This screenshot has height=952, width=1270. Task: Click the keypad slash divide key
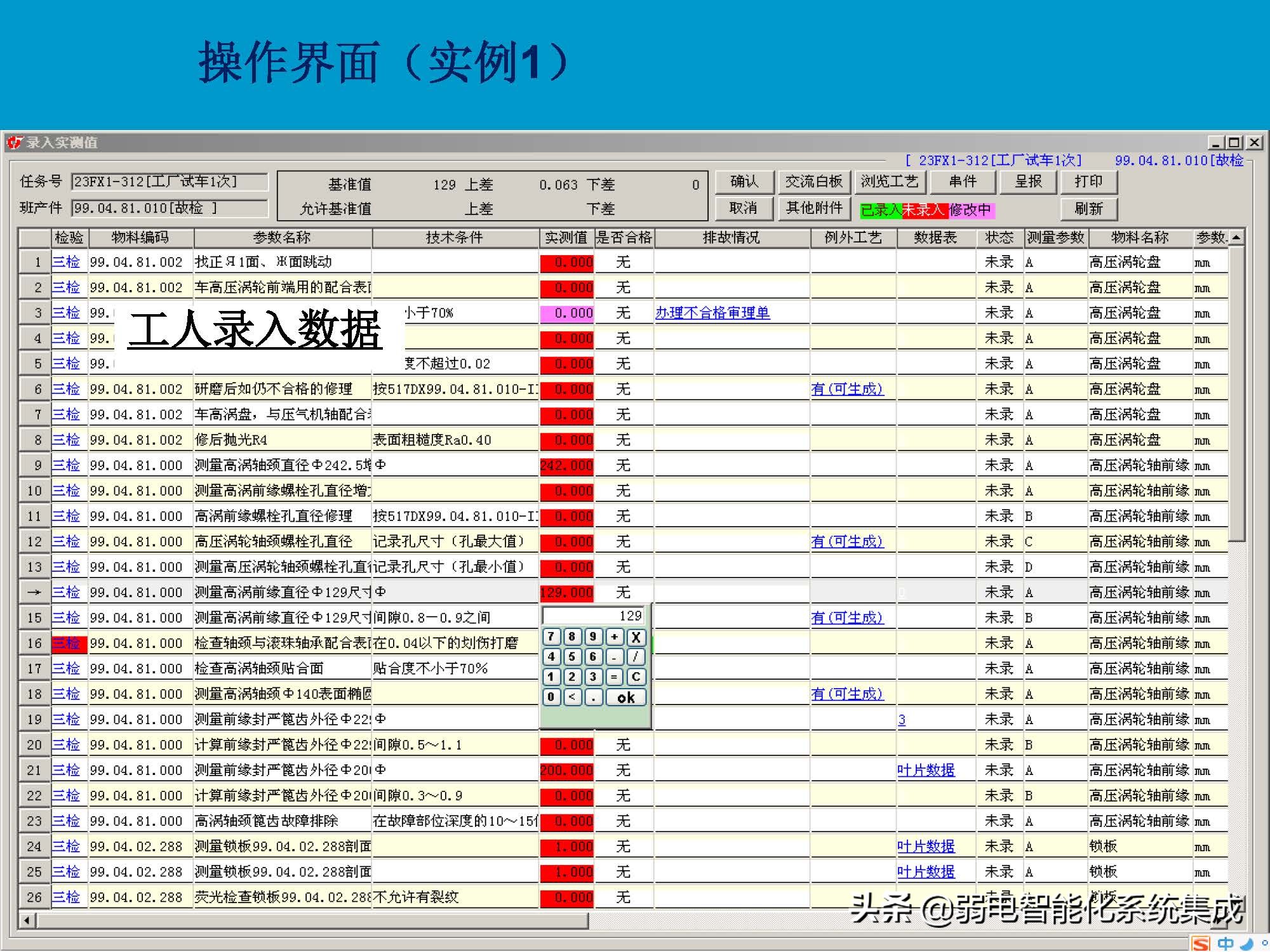[636, 657]
